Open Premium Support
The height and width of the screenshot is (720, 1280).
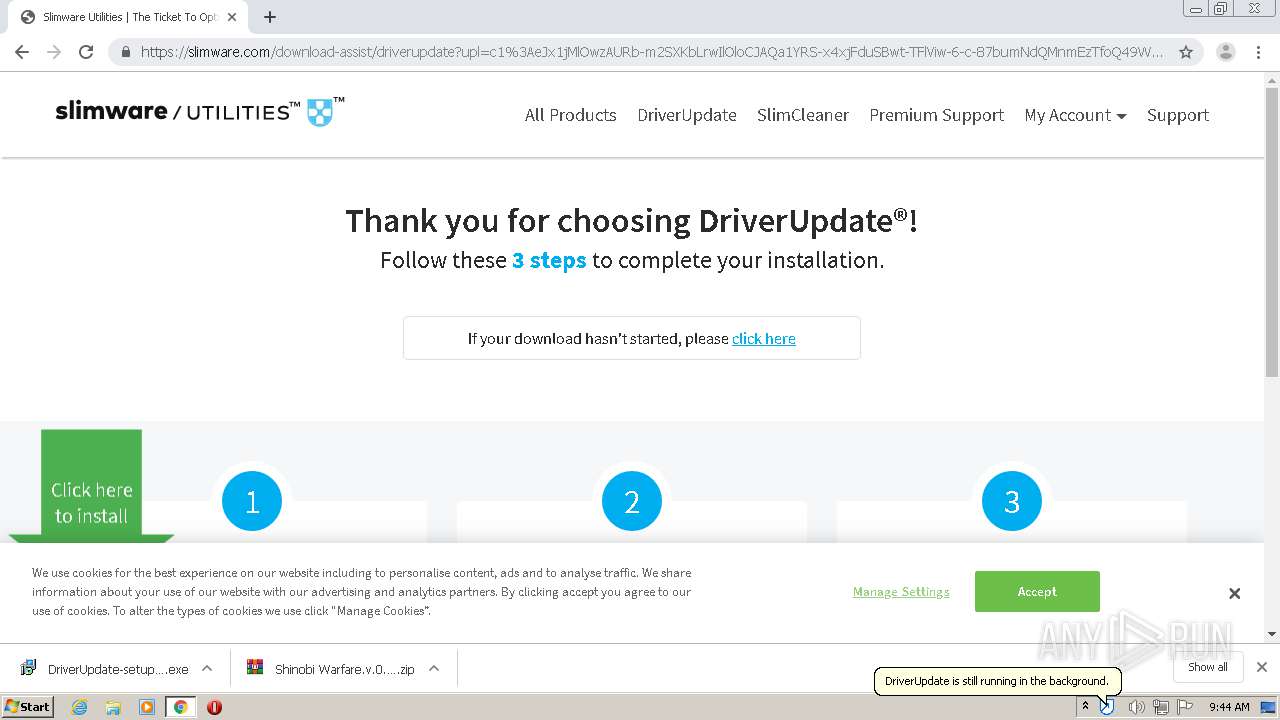(936, 115)
